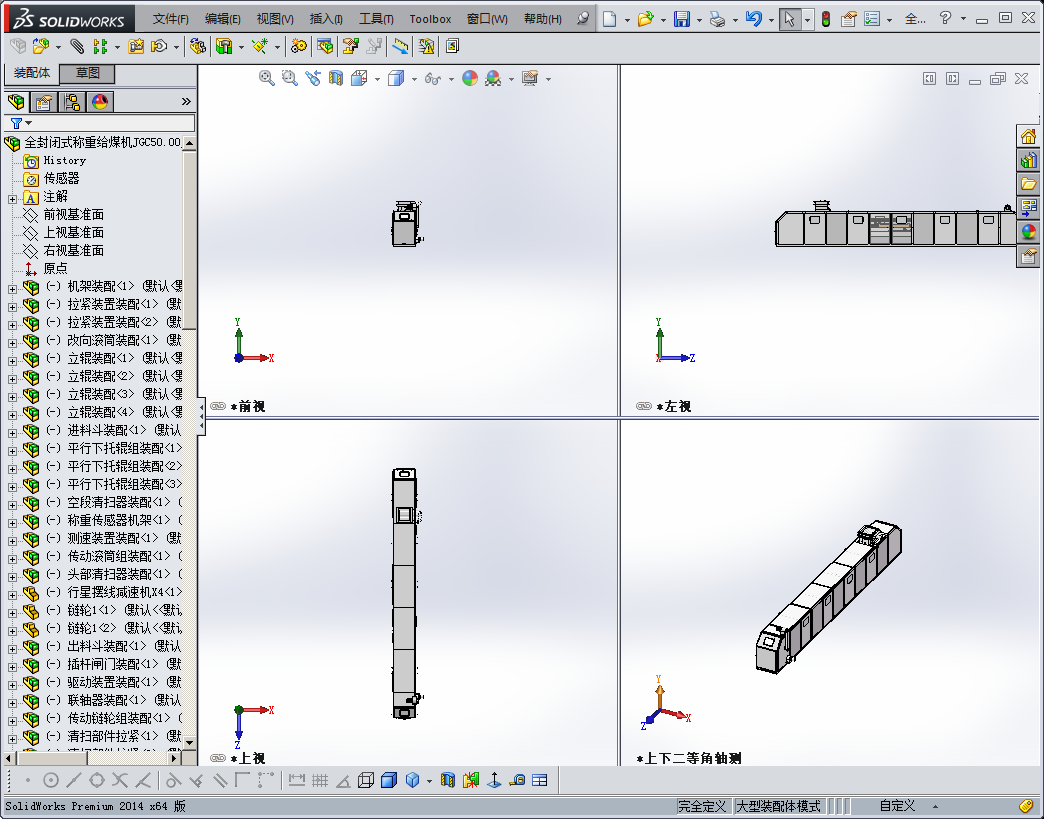This screenshot has width=1044, height=819.
Task: Click the Smart Fasteners icon
Action: pos(136,46)
